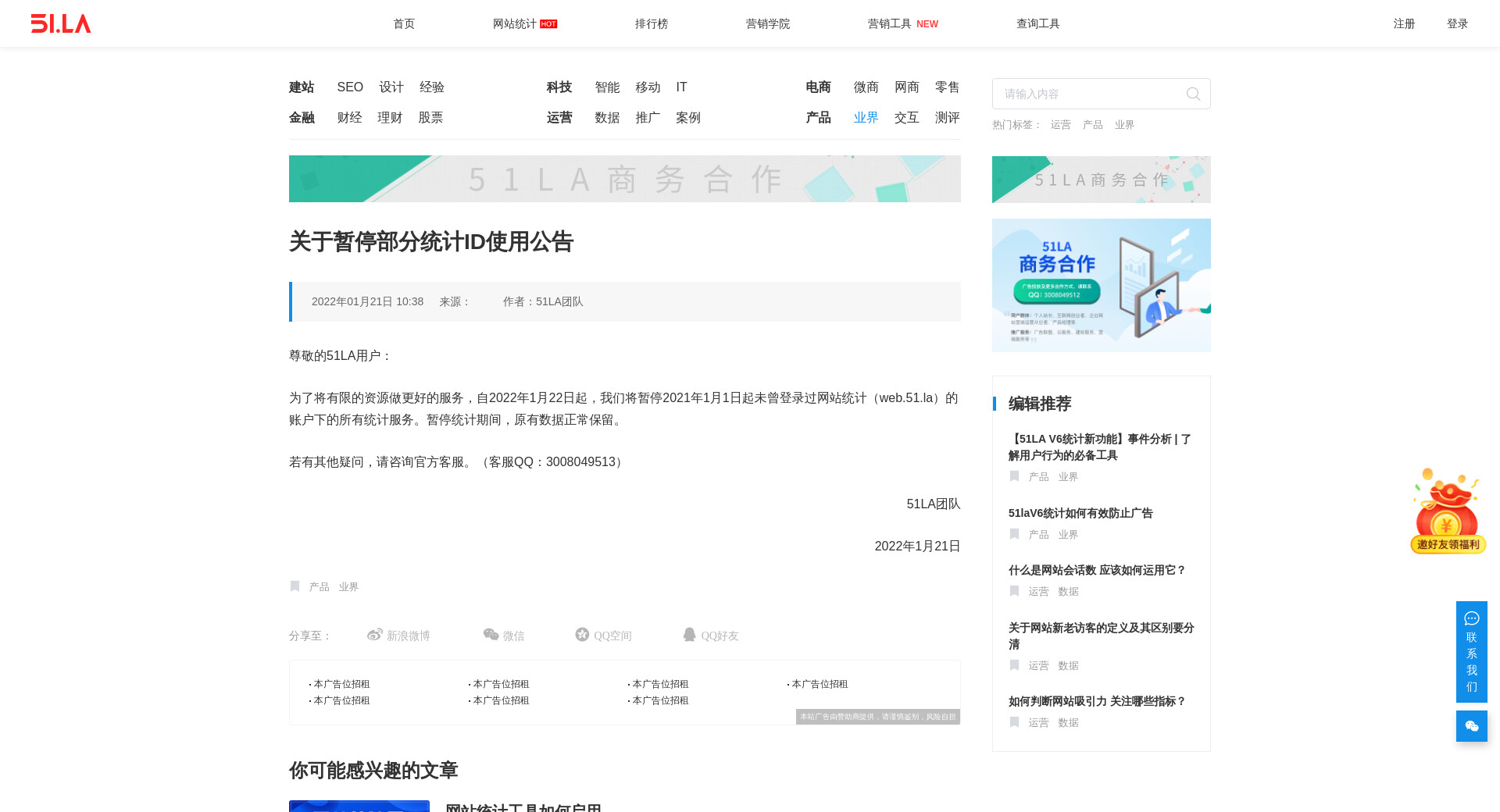Select the SEO category link
Image resolution: width=1500 pixels, height=812 pixels.
coord(350,87)
